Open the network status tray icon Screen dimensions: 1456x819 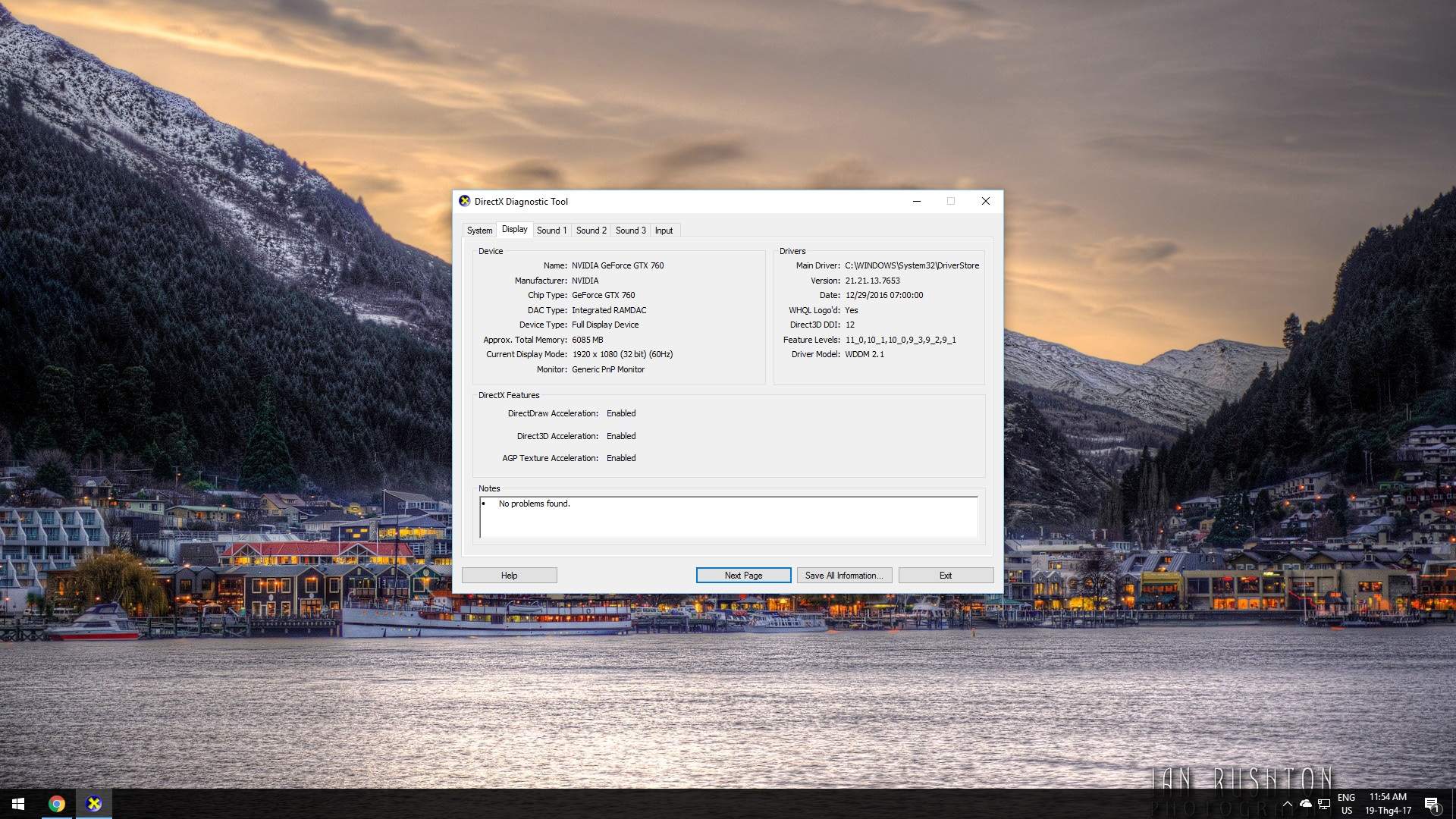tap(1324, 804)
